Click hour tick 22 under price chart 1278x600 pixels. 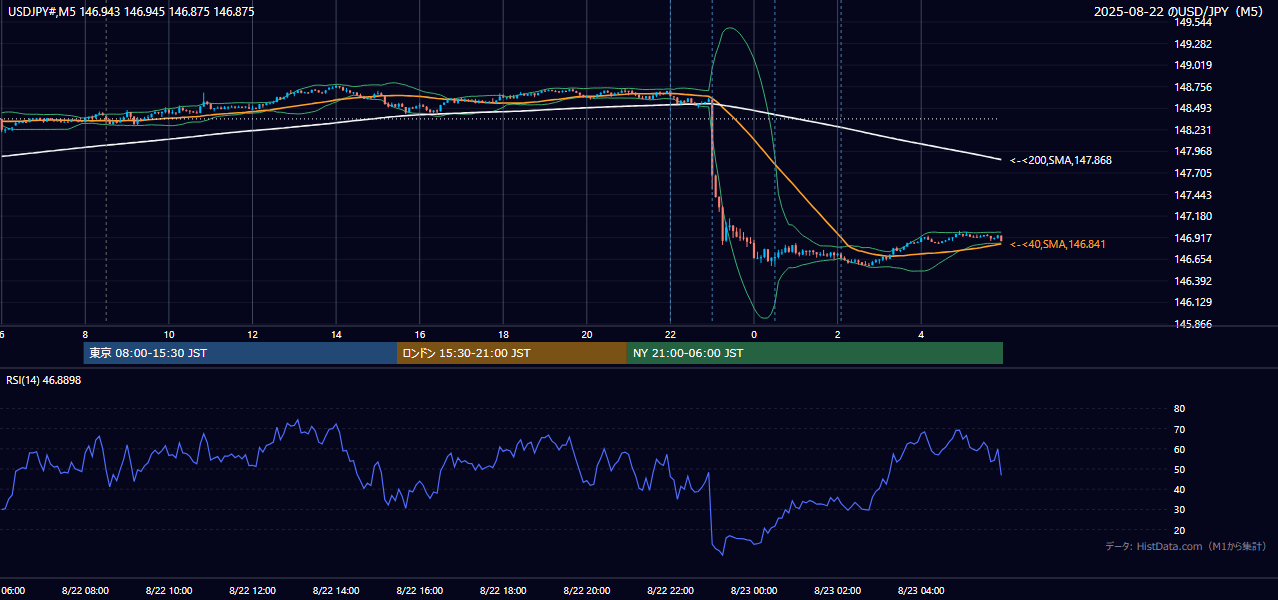pos(670,334)
